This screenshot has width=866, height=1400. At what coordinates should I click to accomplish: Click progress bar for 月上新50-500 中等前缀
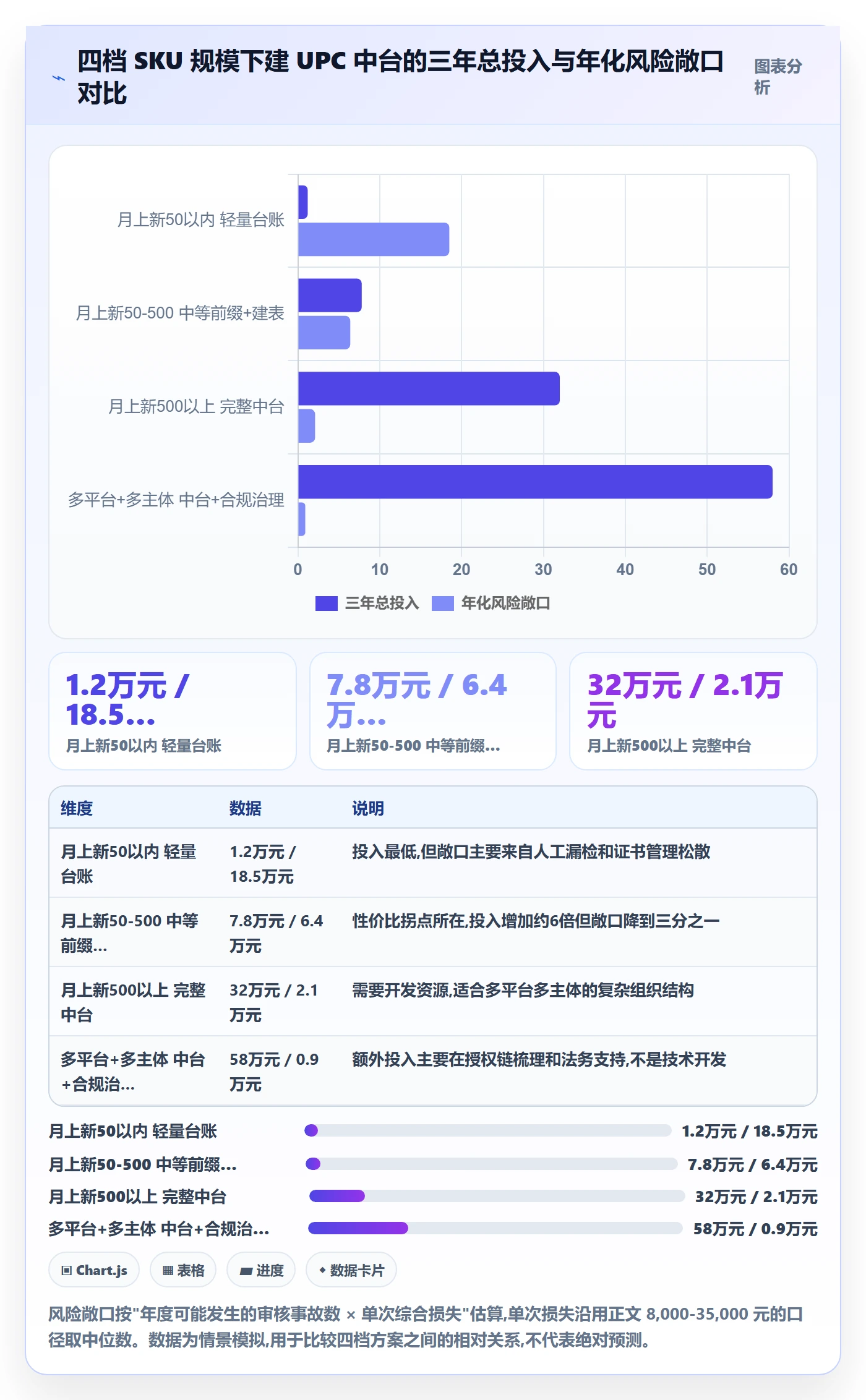tap(491, 1164)
